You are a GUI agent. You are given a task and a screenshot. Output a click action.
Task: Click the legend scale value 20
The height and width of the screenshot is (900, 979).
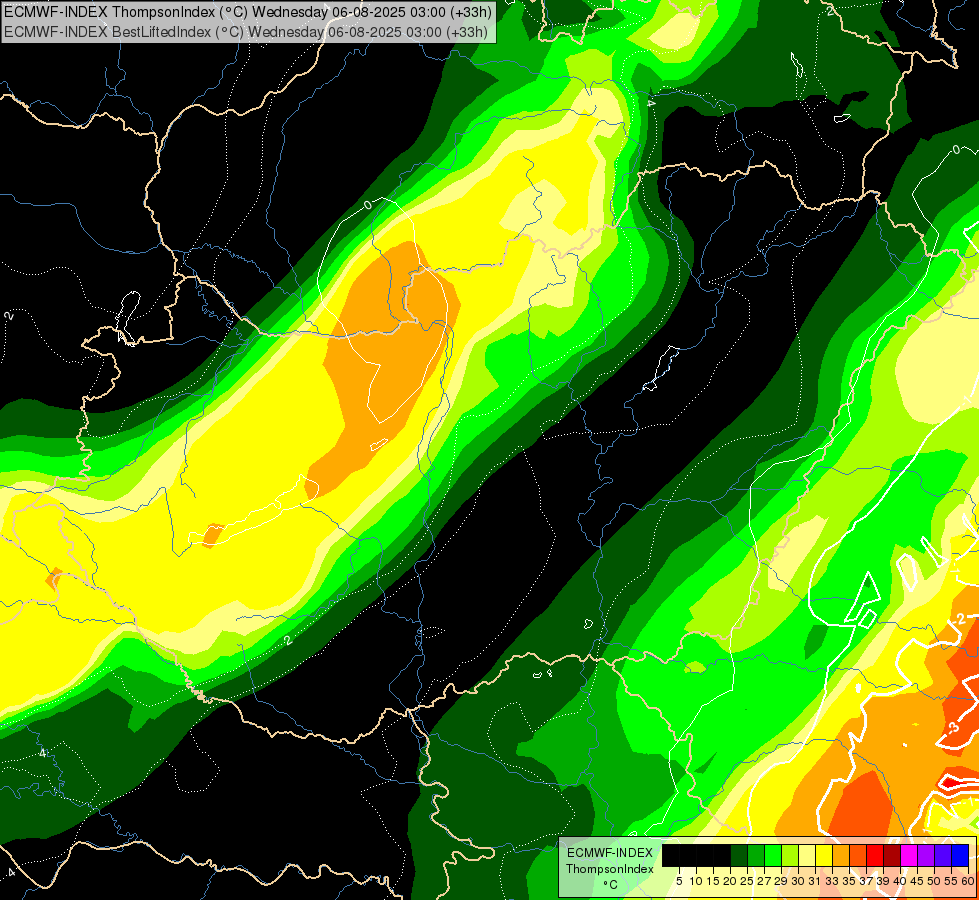tap(730, 881)
